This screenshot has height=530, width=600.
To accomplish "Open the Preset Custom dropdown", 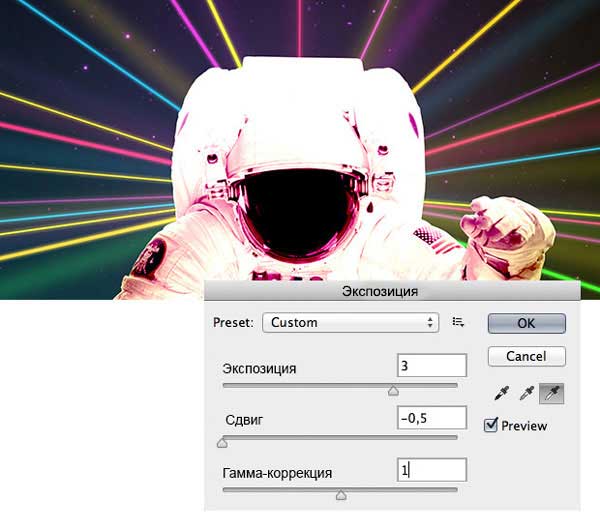I will click(350, 322).
